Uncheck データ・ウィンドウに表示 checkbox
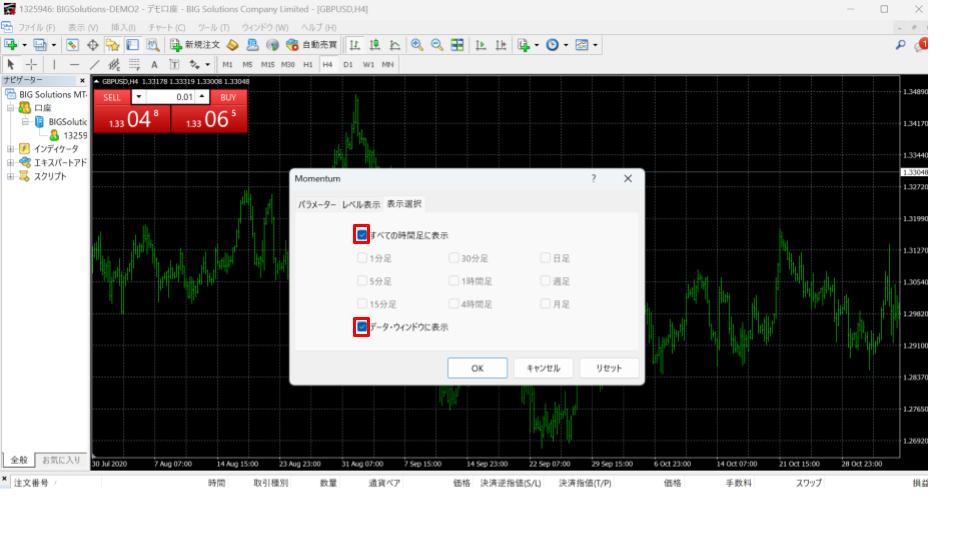The width and height of the screenshot is (960, 540). pyautogui.click(x=362, y=327)
